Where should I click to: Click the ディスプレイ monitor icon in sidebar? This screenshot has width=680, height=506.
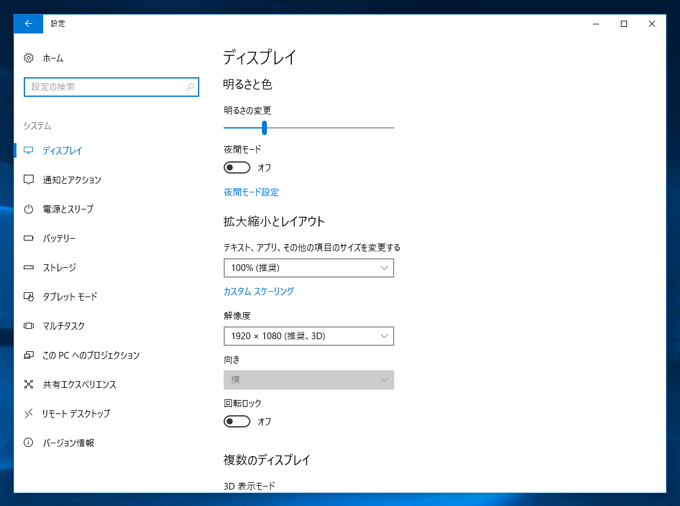point(29,150)
